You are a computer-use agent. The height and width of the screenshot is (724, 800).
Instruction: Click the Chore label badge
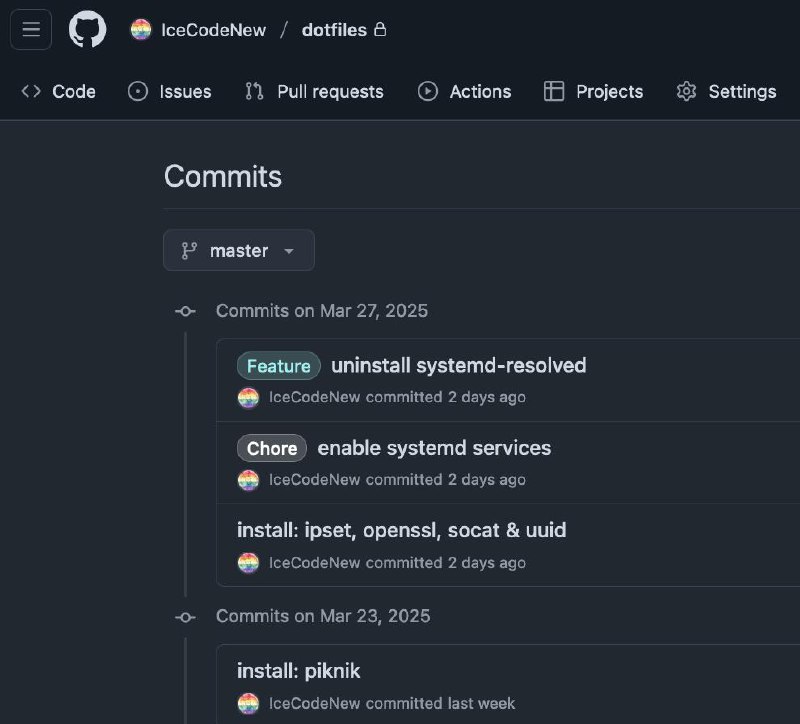[271, 448]
